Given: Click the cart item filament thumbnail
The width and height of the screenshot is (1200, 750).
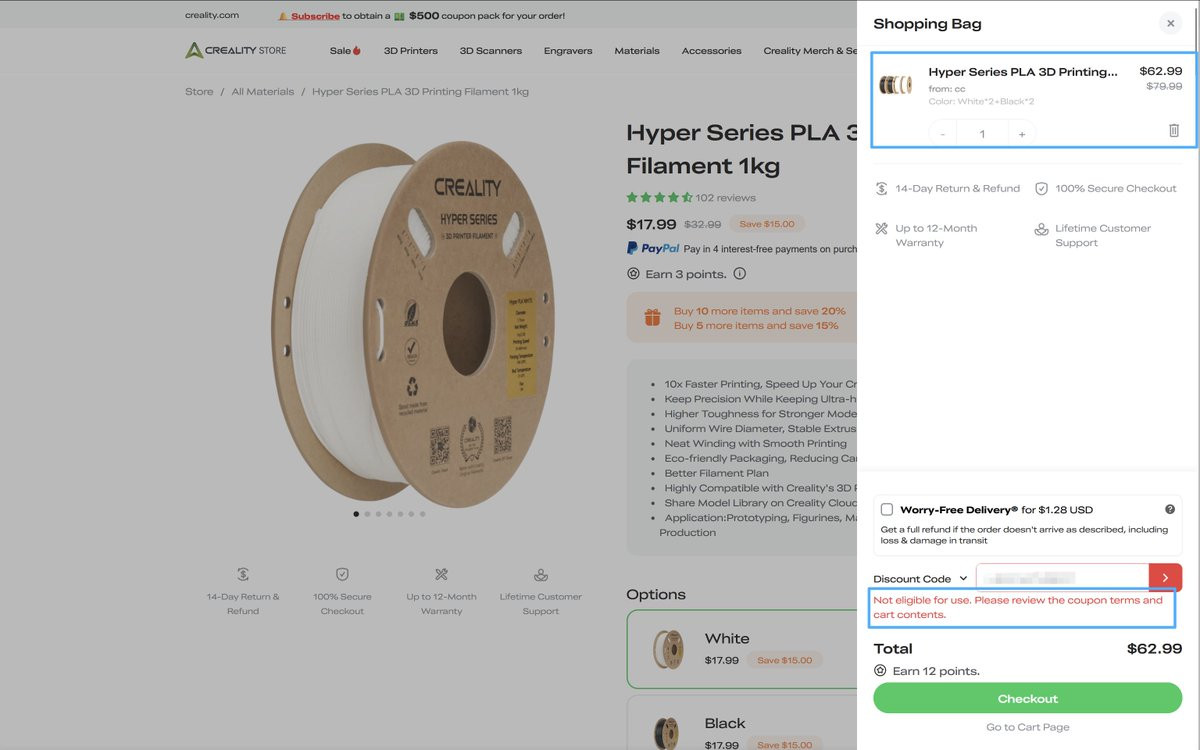Looking at the screenshot, I should click(896, 85).
